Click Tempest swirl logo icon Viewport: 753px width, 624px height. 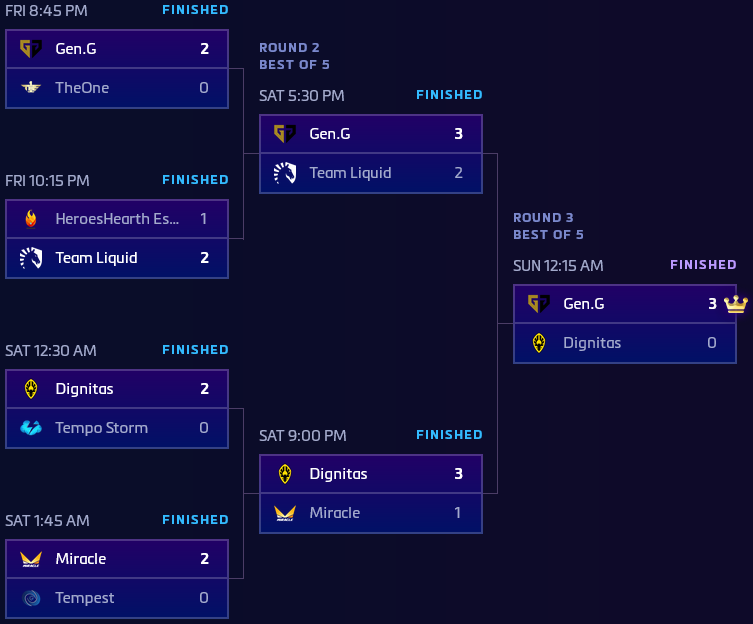[x=31, y=598]
